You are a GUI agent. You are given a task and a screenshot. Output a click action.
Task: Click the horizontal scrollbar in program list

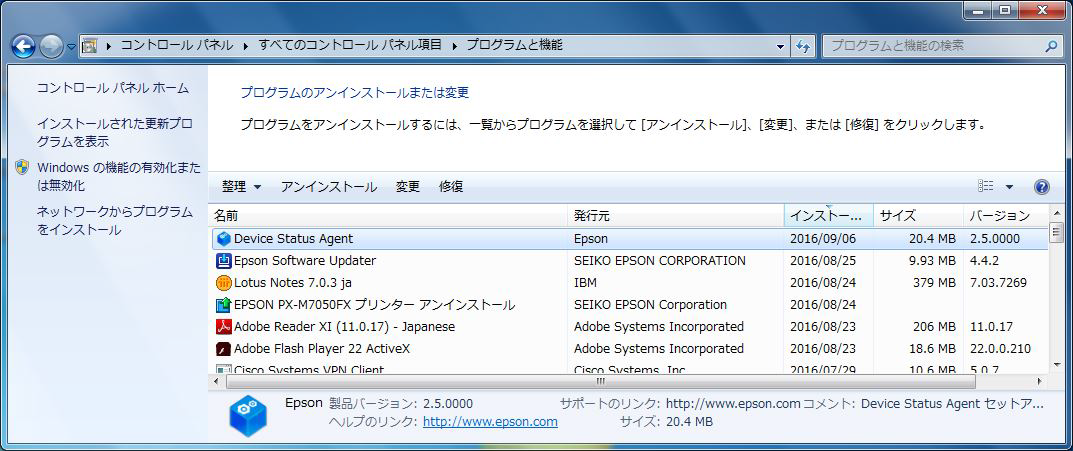600,381
